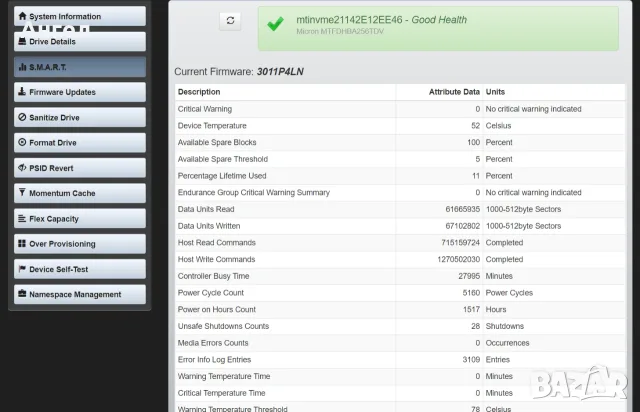Select drive name mtinvme21142E12EE46

tap(349, 20)
